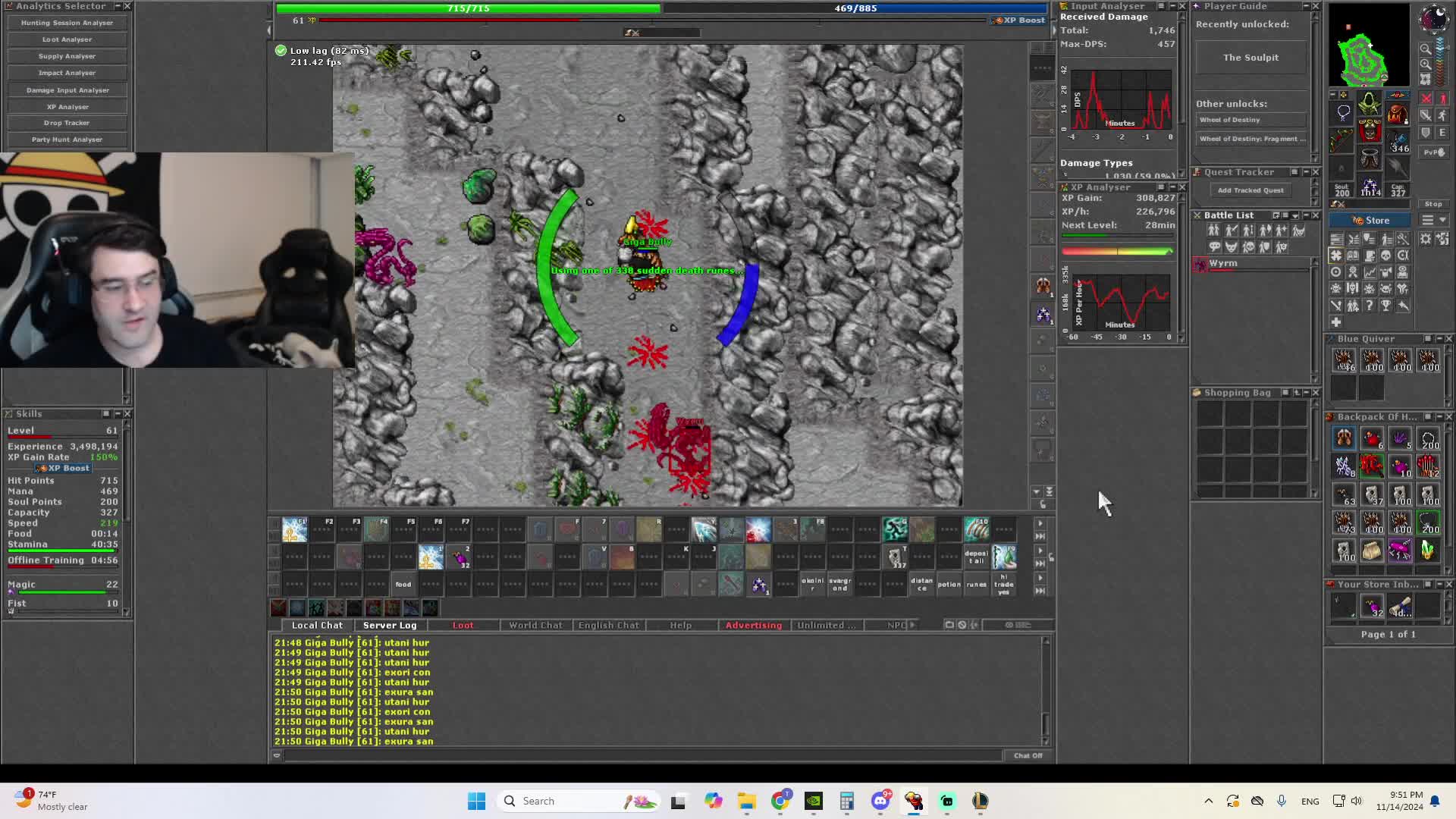Click the amulet necklace equipment slot
This screenshot has width=1456, height=819.
(x=1342, y=113)
